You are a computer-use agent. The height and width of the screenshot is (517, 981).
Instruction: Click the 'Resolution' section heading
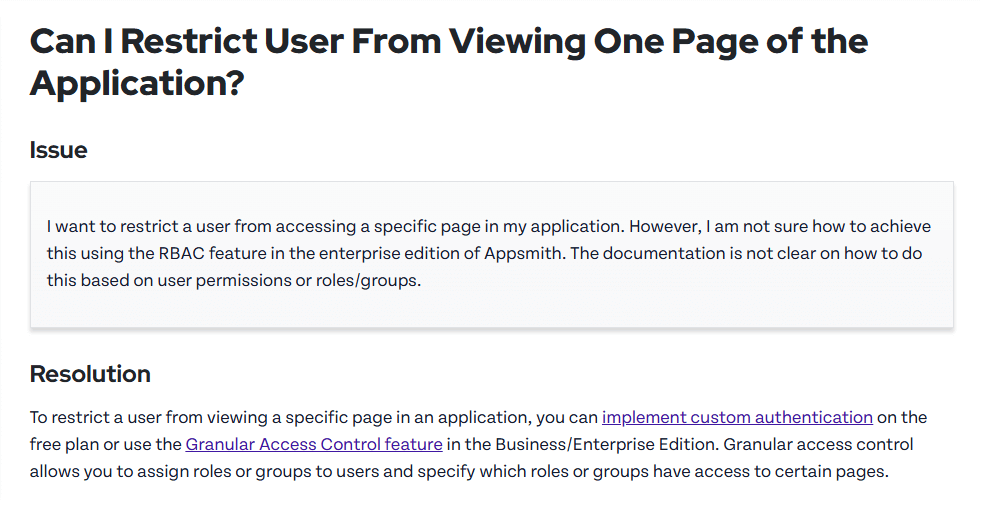pos(90,374)
